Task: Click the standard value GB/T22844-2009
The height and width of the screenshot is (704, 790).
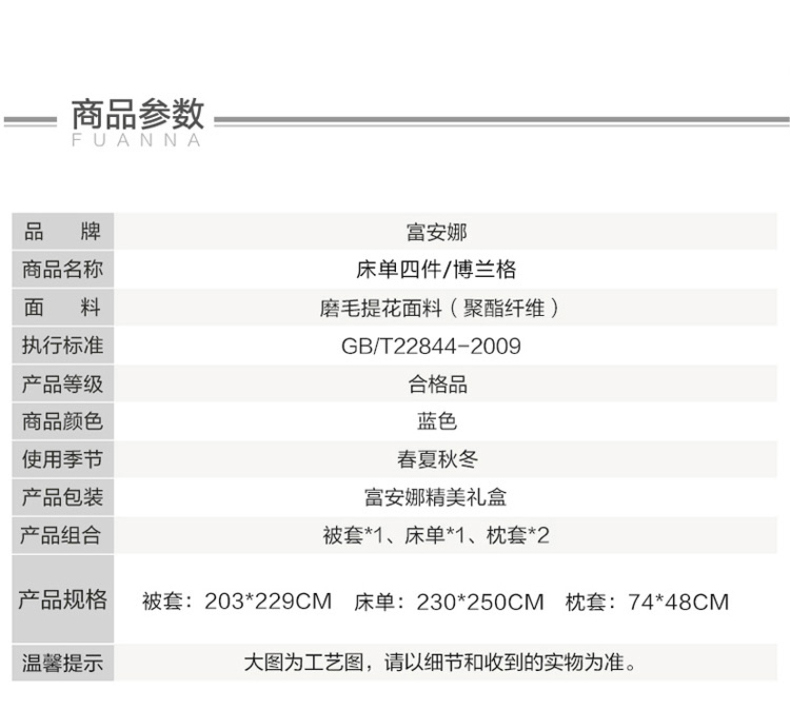Action: click(x=431, y=346)
